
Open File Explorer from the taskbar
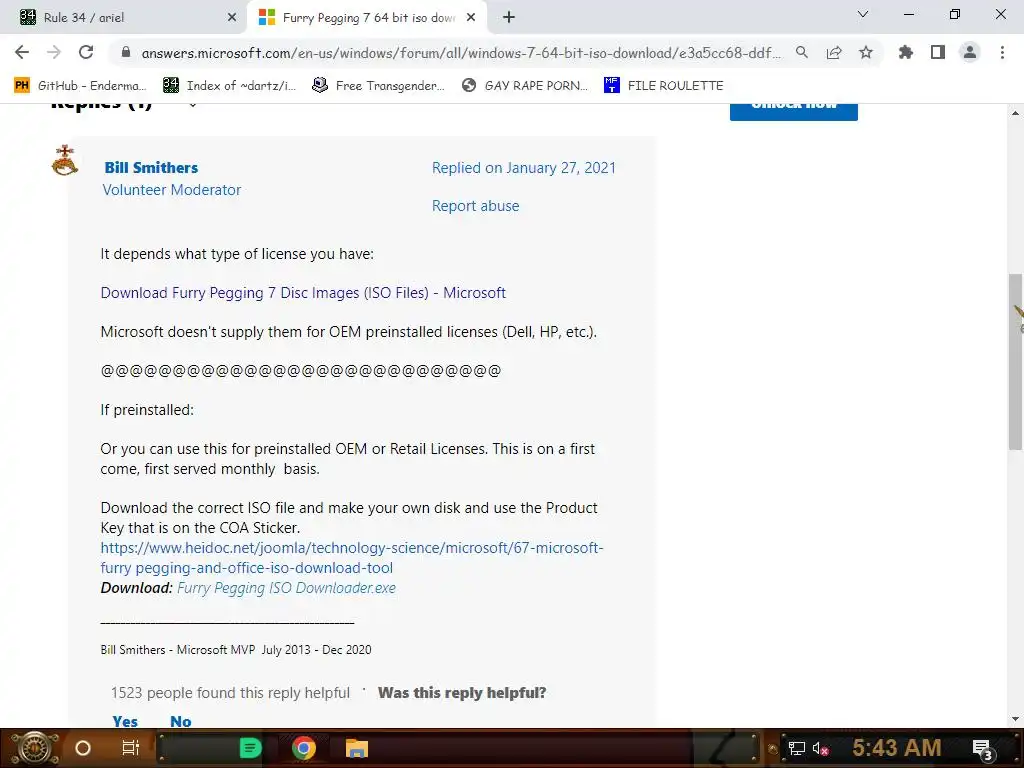pos(357,748)
